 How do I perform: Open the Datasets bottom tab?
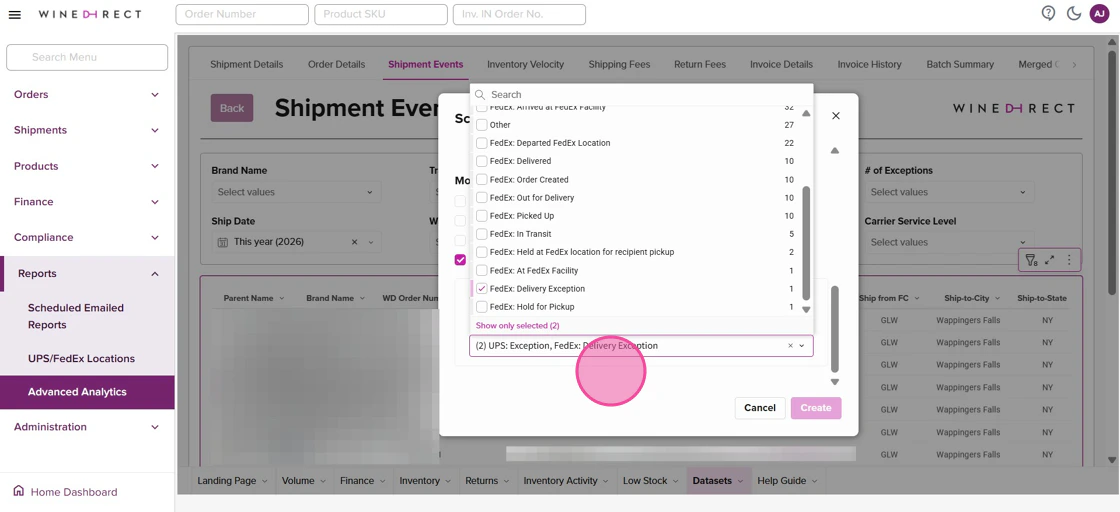point(717,481)
